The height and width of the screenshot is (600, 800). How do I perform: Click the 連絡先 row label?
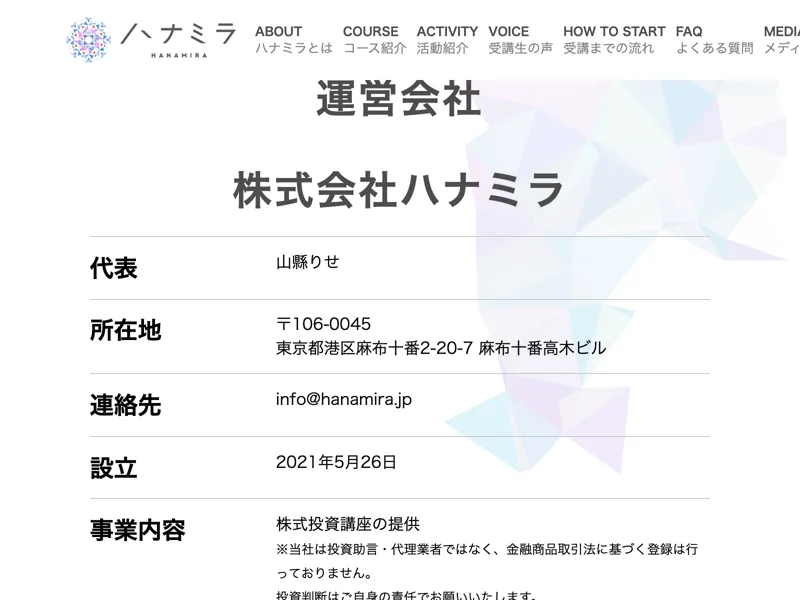(126, 405)
